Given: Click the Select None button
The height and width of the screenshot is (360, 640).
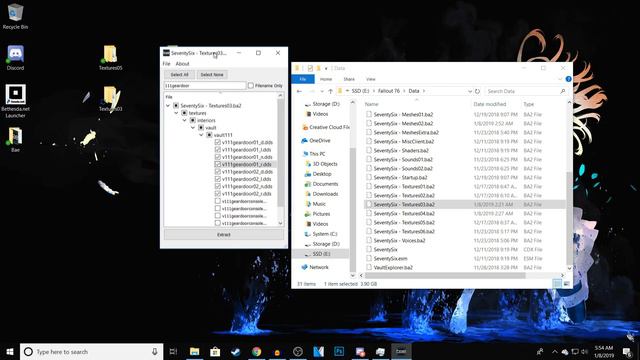Looking at the screenshot, I should [x=212, y=75].
